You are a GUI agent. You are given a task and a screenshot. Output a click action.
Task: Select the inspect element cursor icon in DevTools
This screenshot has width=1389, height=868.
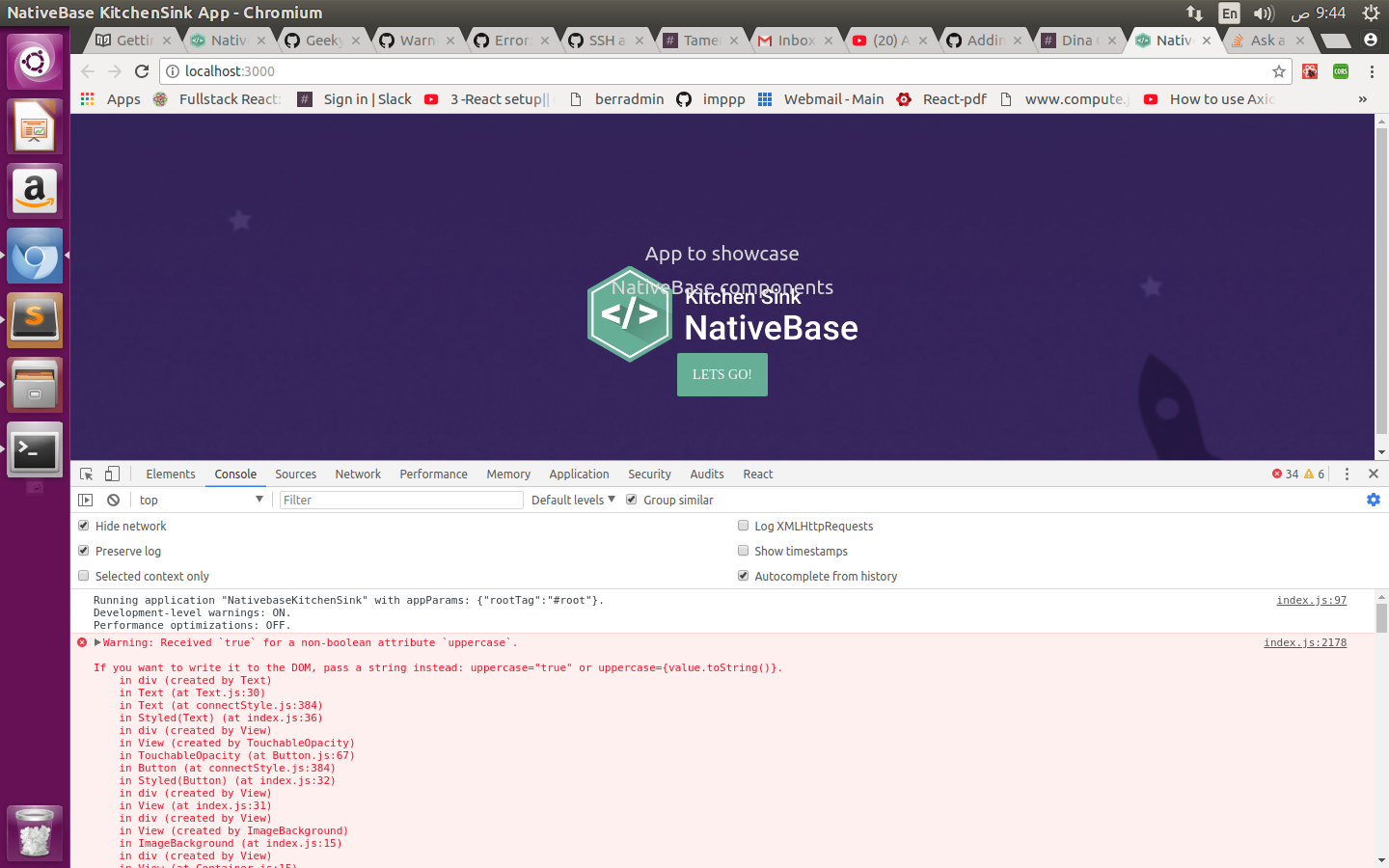[x=85, y=474]
